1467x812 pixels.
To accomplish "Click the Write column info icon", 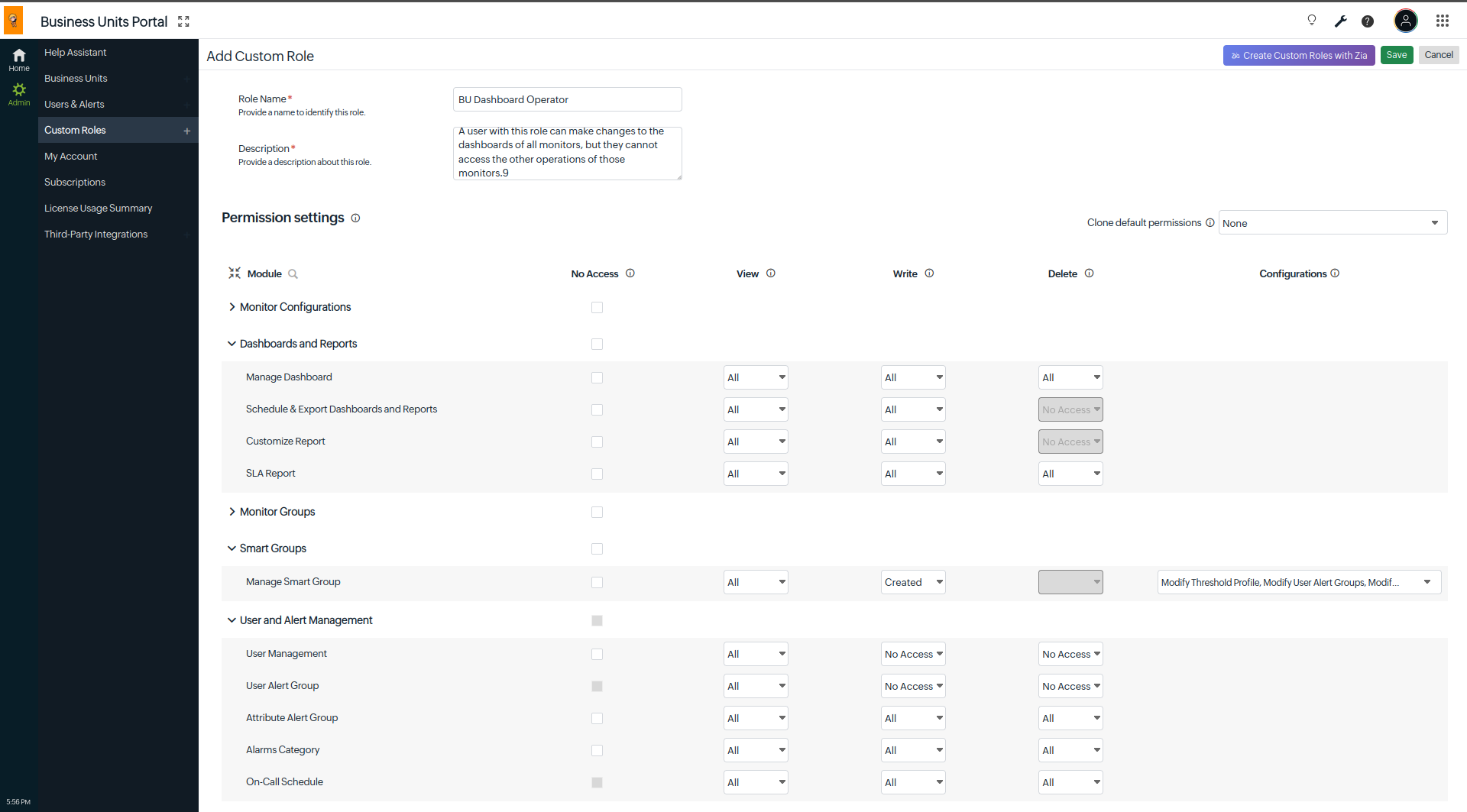I will coord(929,273).
